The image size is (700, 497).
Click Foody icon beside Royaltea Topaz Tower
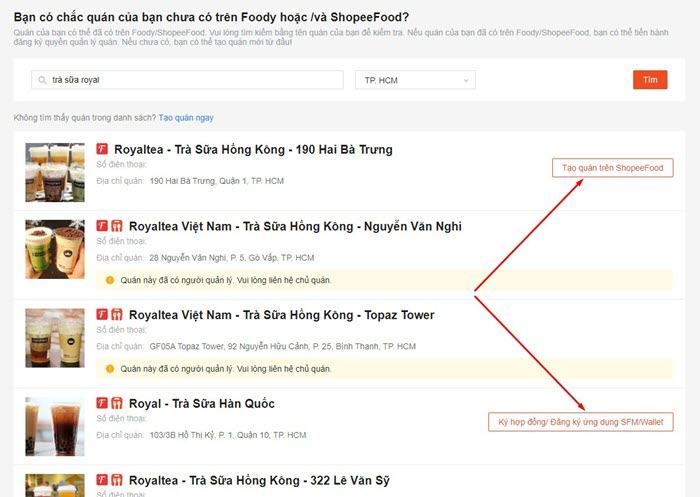tap(102, 314)
